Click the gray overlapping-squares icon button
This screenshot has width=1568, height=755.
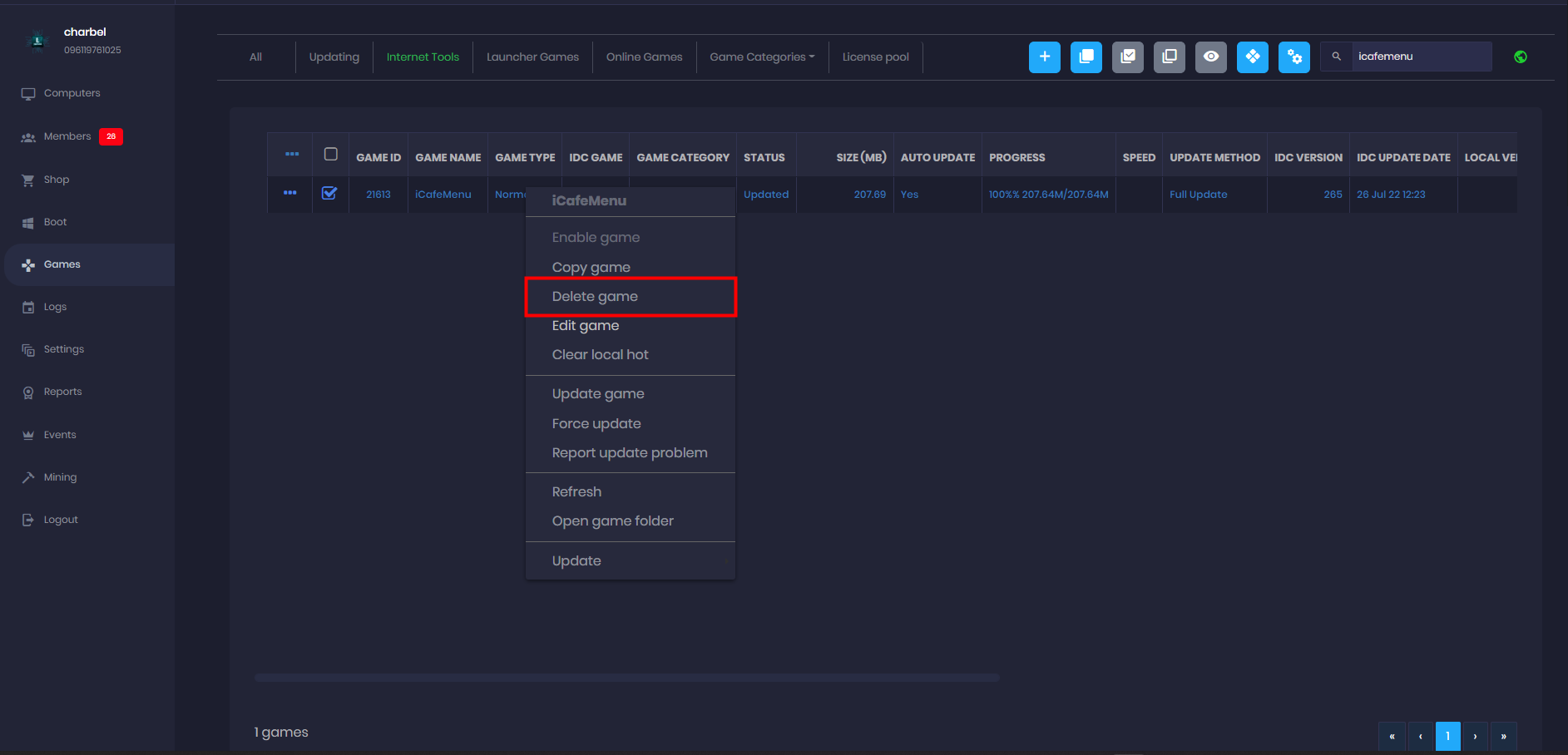click(x=1169, y=57)
